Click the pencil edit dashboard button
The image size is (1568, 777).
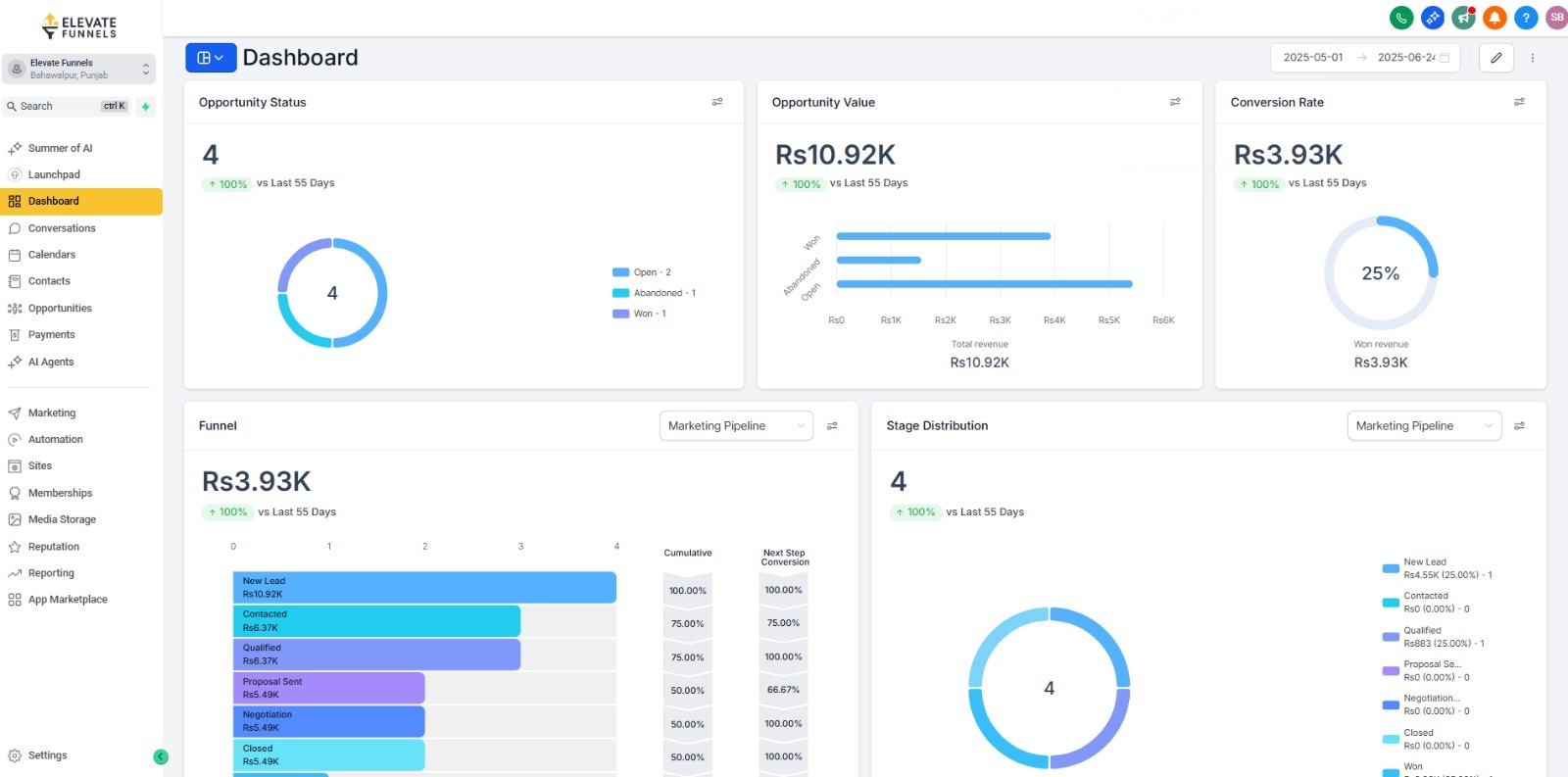(x=1496, y=58)
